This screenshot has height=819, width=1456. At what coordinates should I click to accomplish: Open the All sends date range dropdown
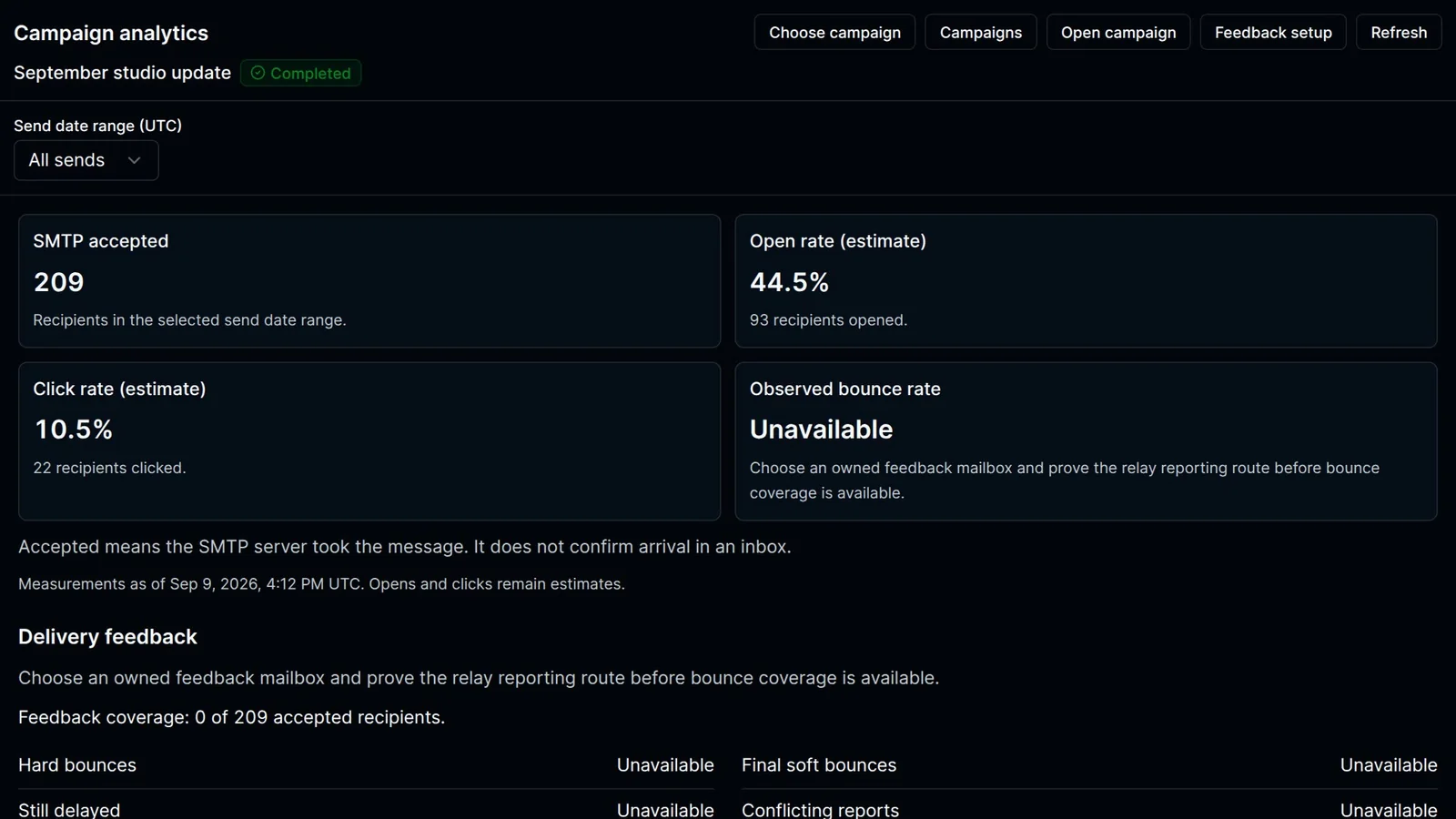(86, 160)
